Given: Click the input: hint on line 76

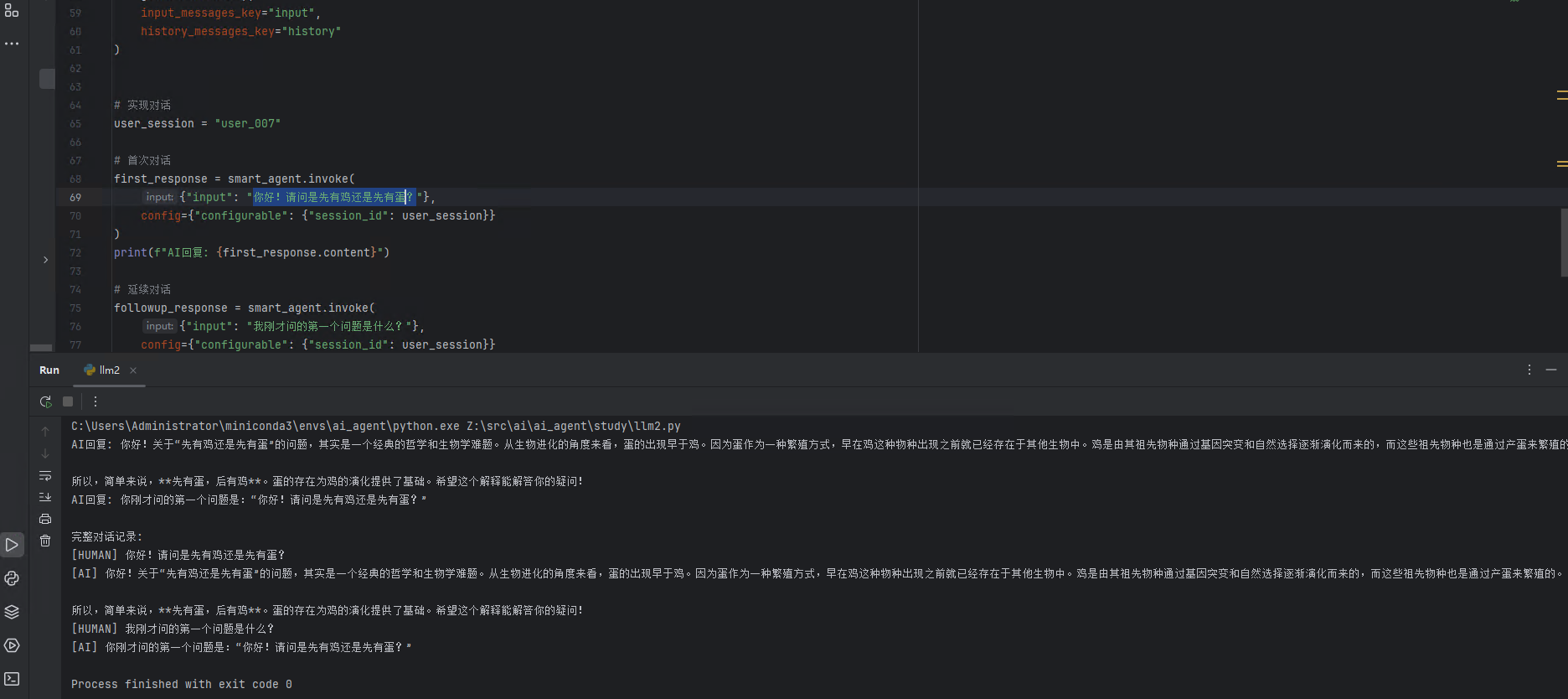Looking at the screenshot, I should coord(159,326).
